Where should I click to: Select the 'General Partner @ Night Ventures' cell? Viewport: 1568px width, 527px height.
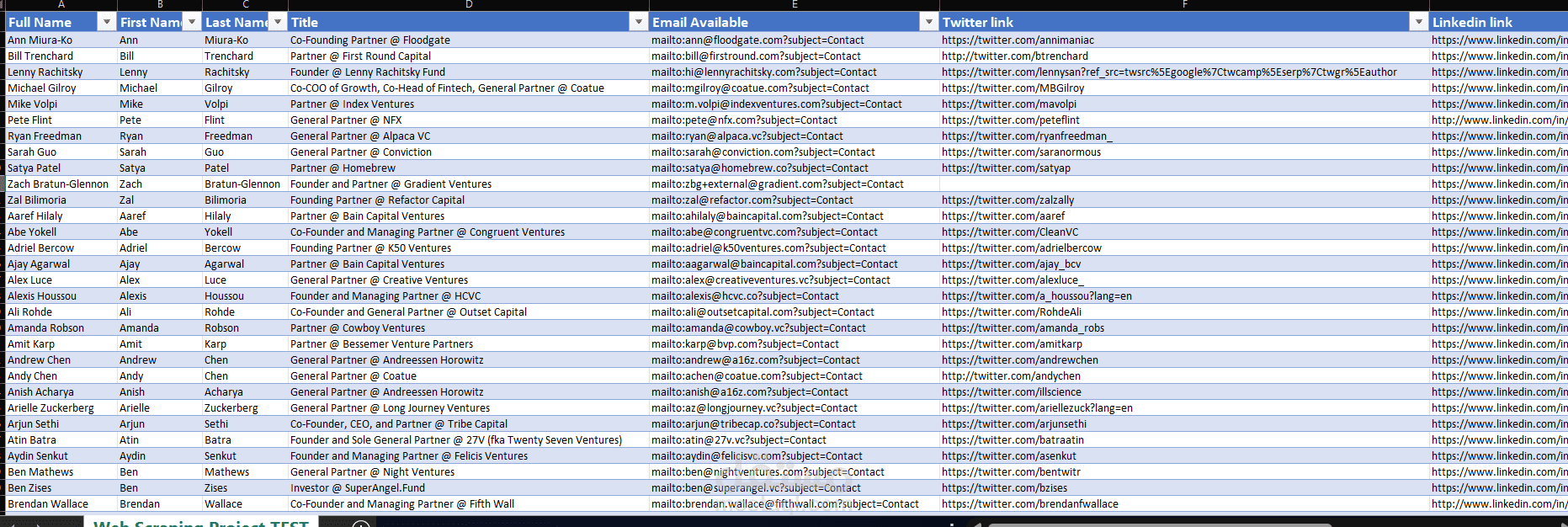468,471
